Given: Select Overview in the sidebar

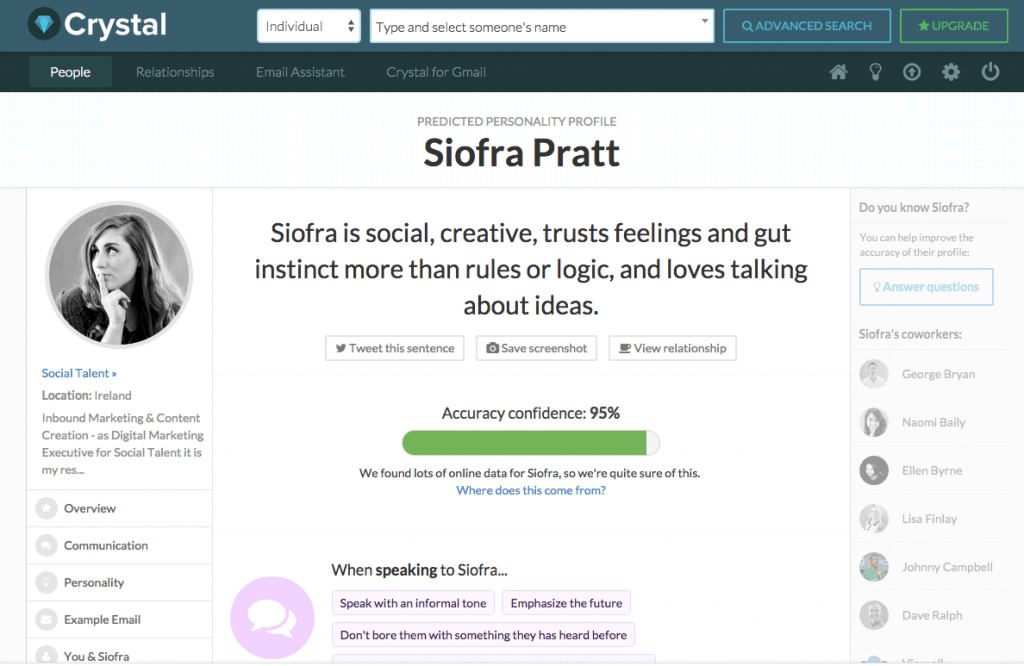Looking at the screenshot, I should tap(120, 508).
